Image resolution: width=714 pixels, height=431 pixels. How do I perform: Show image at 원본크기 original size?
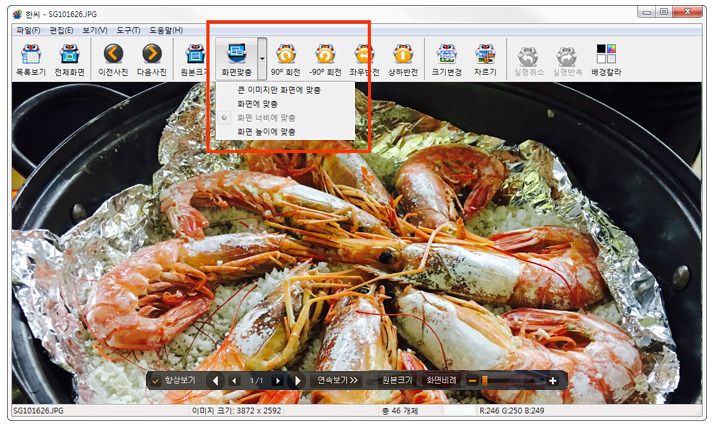pos(195,59)
